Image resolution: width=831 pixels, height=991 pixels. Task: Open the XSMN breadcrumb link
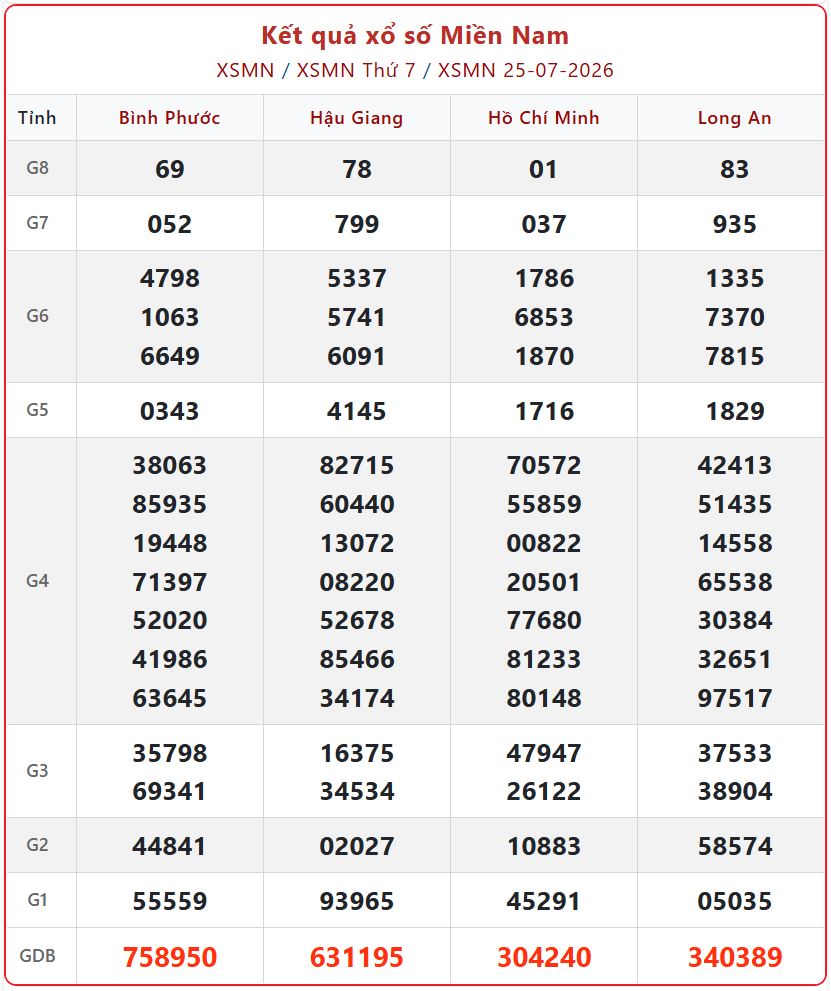click(245, 70)
